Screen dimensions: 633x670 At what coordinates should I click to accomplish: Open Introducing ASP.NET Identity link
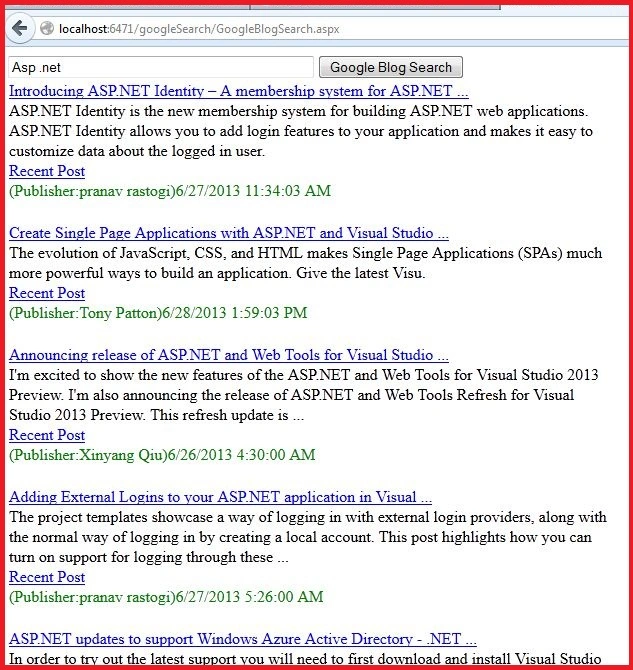(238, 91)
